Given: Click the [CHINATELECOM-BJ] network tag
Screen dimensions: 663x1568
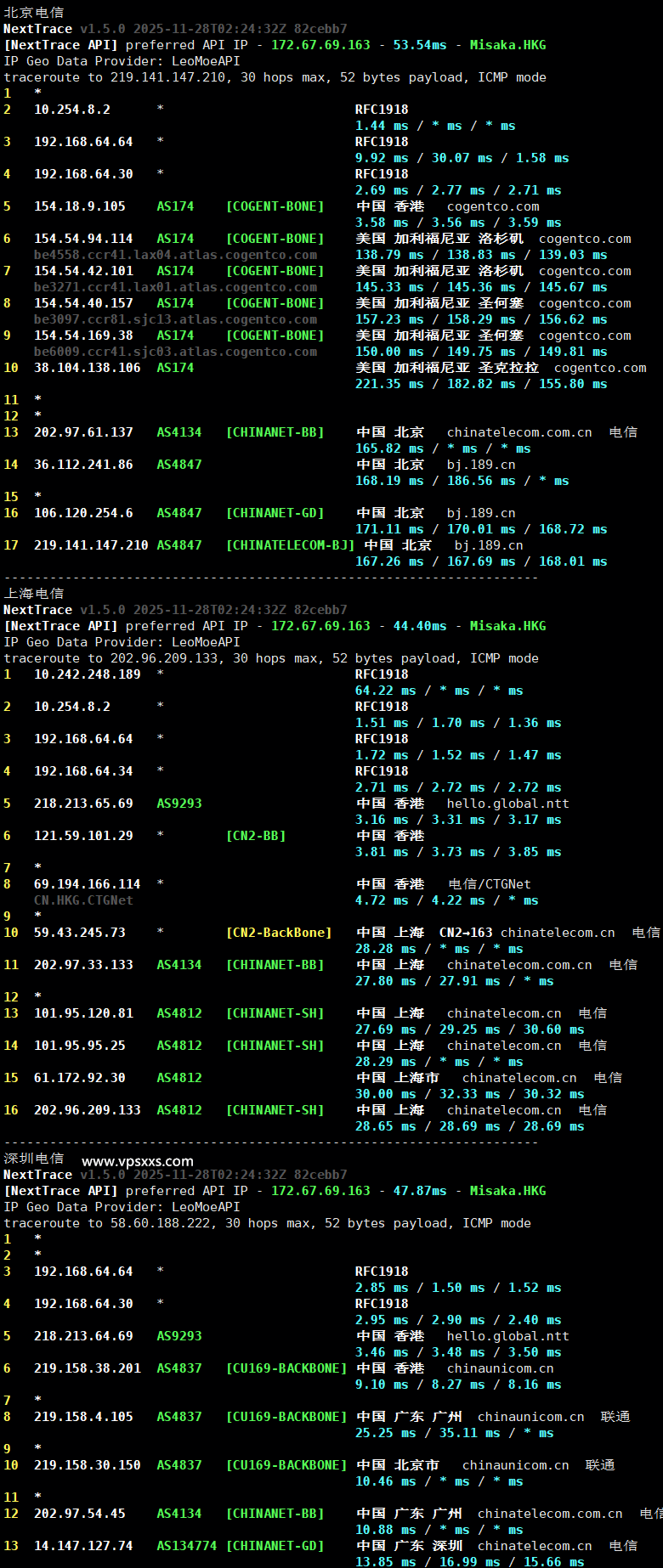Looking at the screenshot, I should tap(290, 545).
